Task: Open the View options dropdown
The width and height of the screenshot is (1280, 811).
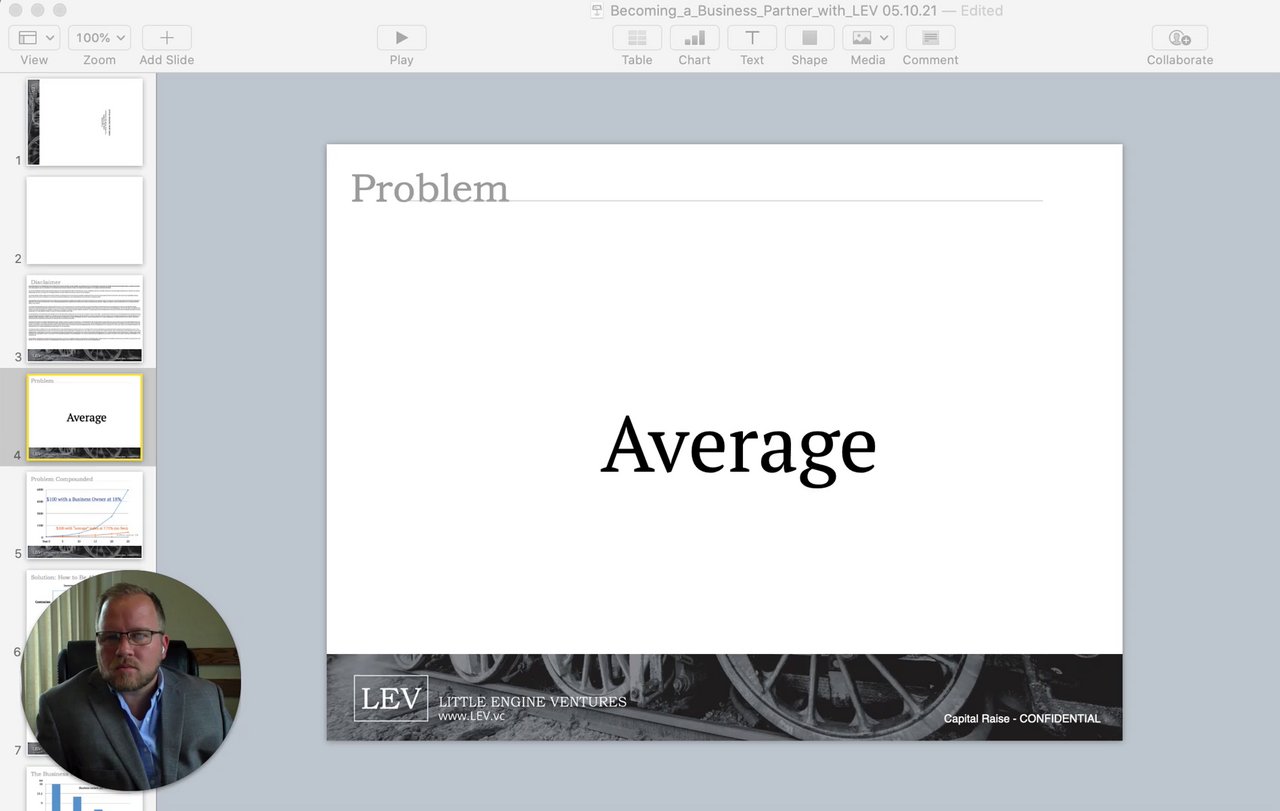Action: coord(34,38)
